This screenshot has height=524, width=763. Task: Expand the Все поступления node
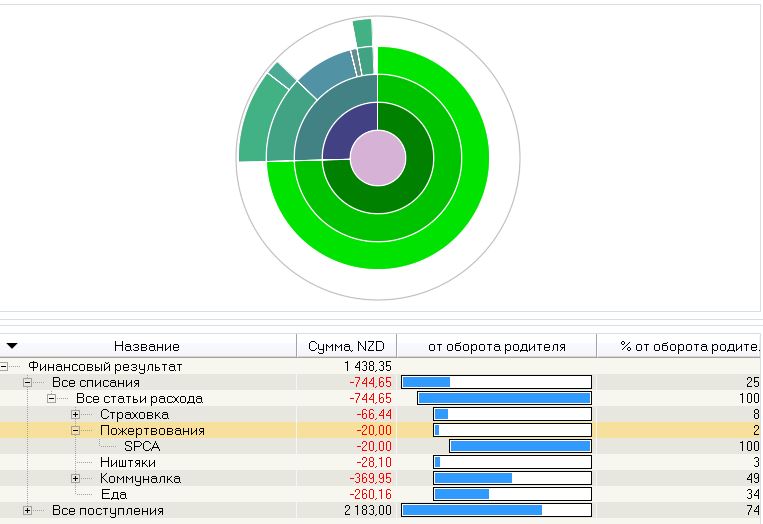pos(28,511)
